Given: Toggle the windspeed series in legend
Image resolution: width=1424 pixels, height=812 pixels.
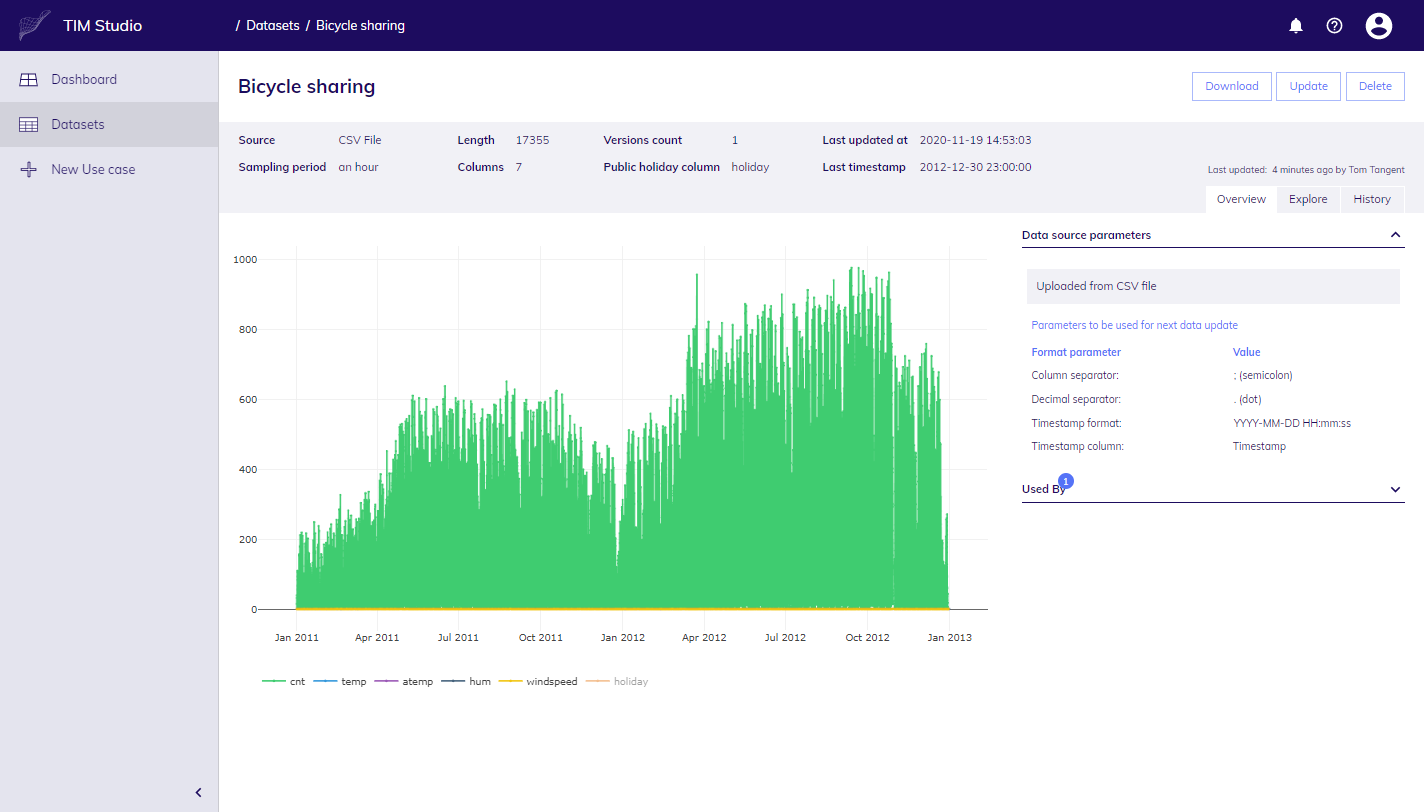Looking at the screenshot, I should 538,681.
